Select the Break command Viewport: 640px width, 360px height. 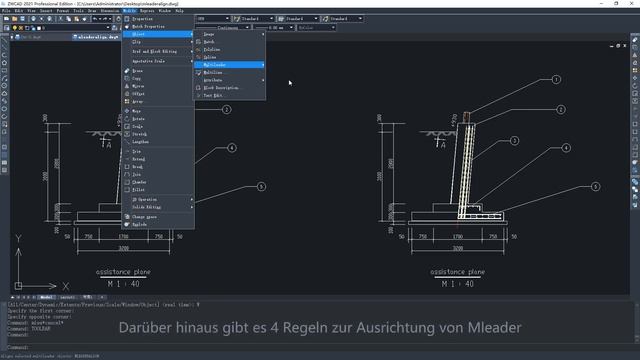[158, 167]
